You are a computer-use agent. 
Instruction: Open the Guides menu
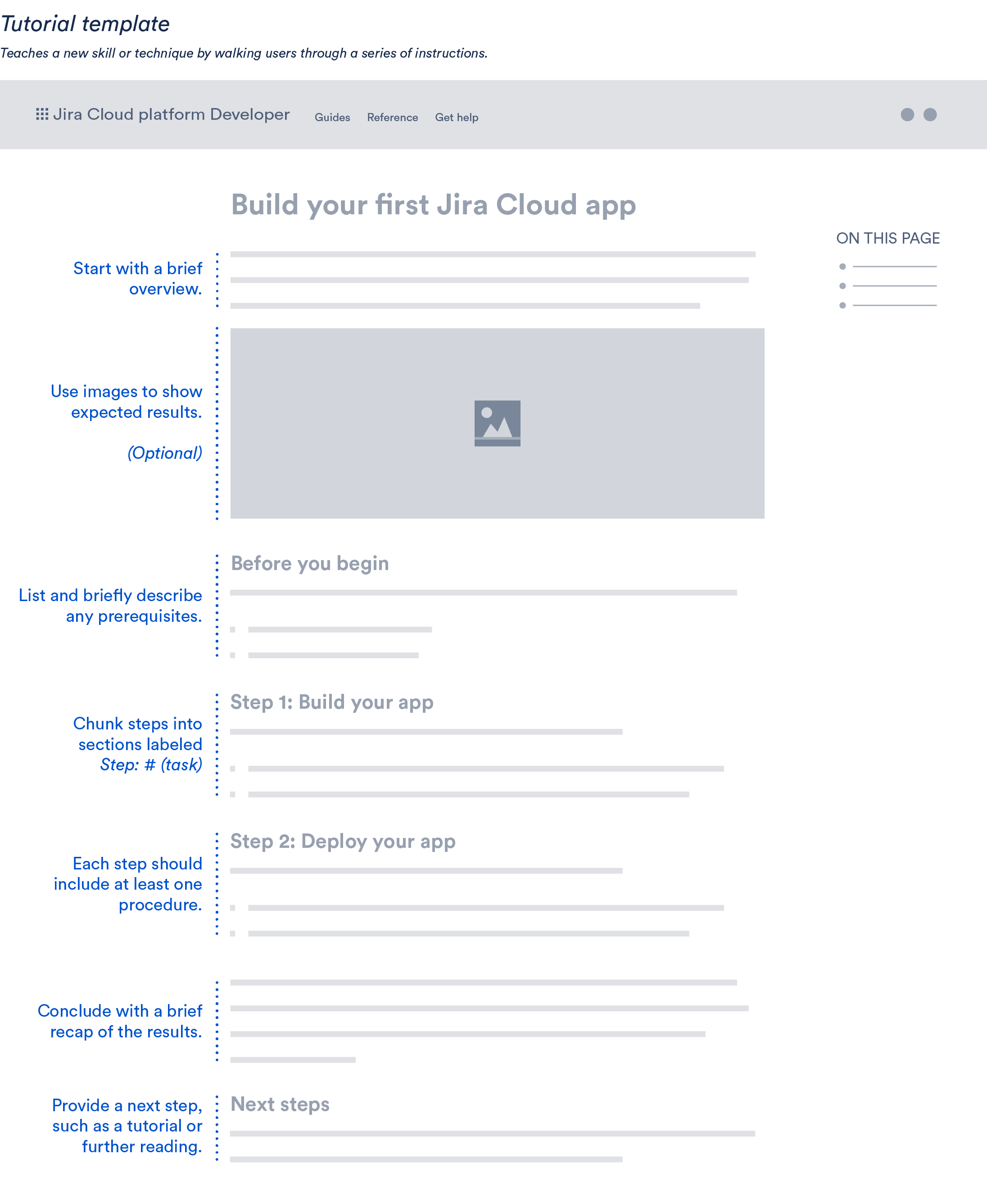click(x=332, y=118)
